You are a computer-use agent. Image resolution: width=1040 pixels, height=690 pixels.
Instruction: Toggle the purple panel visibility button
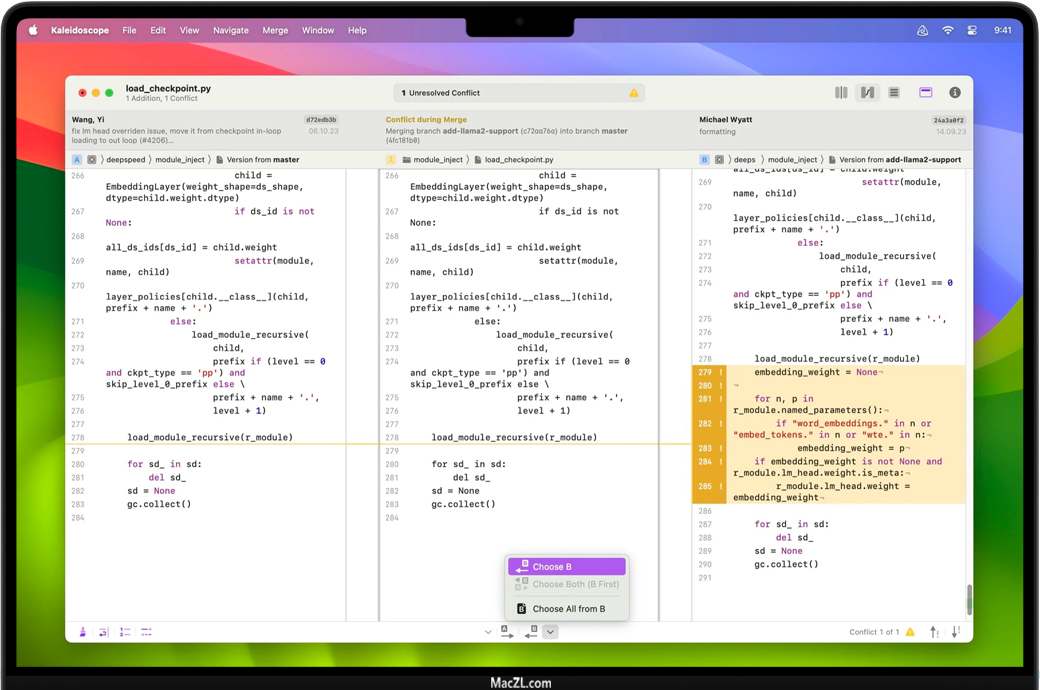point(926,93)
